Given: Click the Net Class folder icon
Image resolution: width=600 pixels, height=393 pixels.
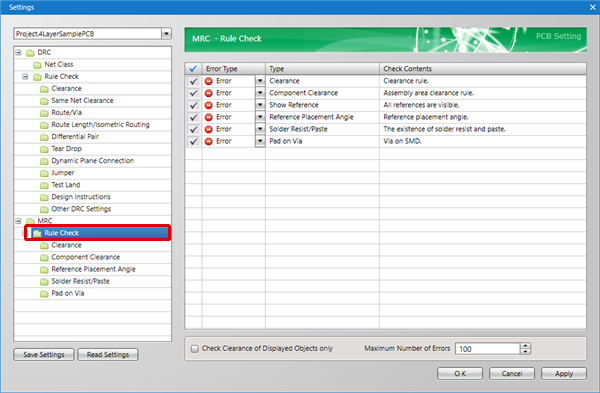Looking at the screenshot, I should 37,65.
